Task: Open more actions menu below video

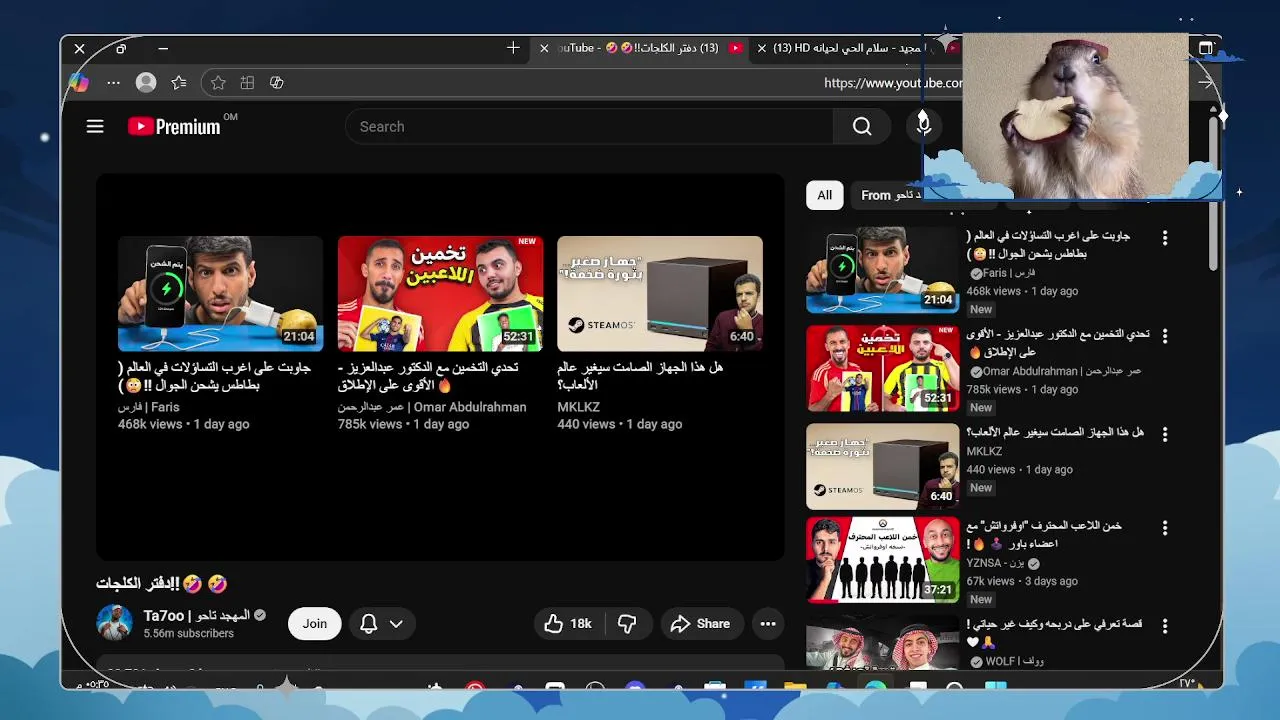Action: (768, 624)
